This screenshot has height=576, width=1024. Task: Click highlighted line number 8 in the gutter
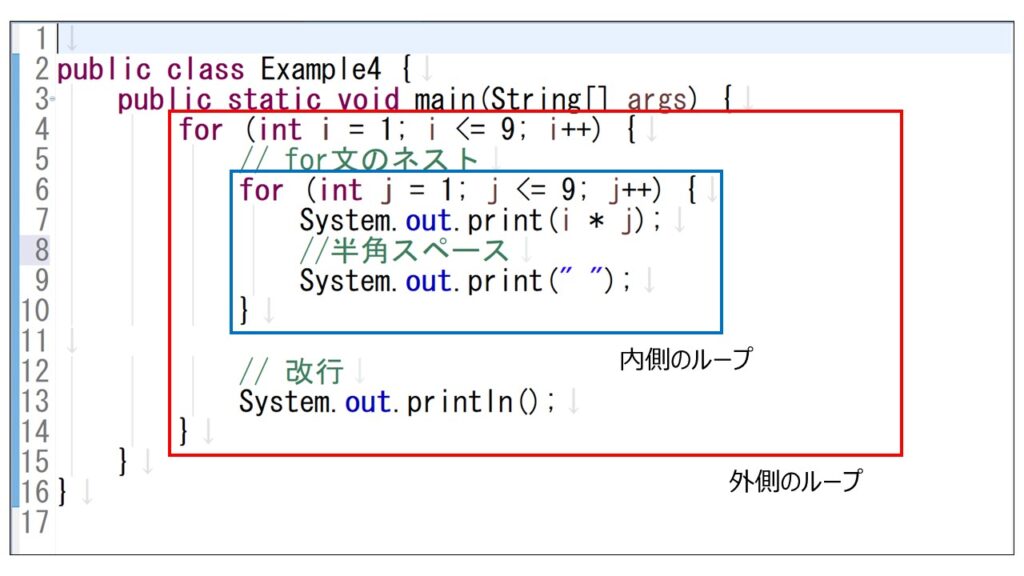(42, 249)
